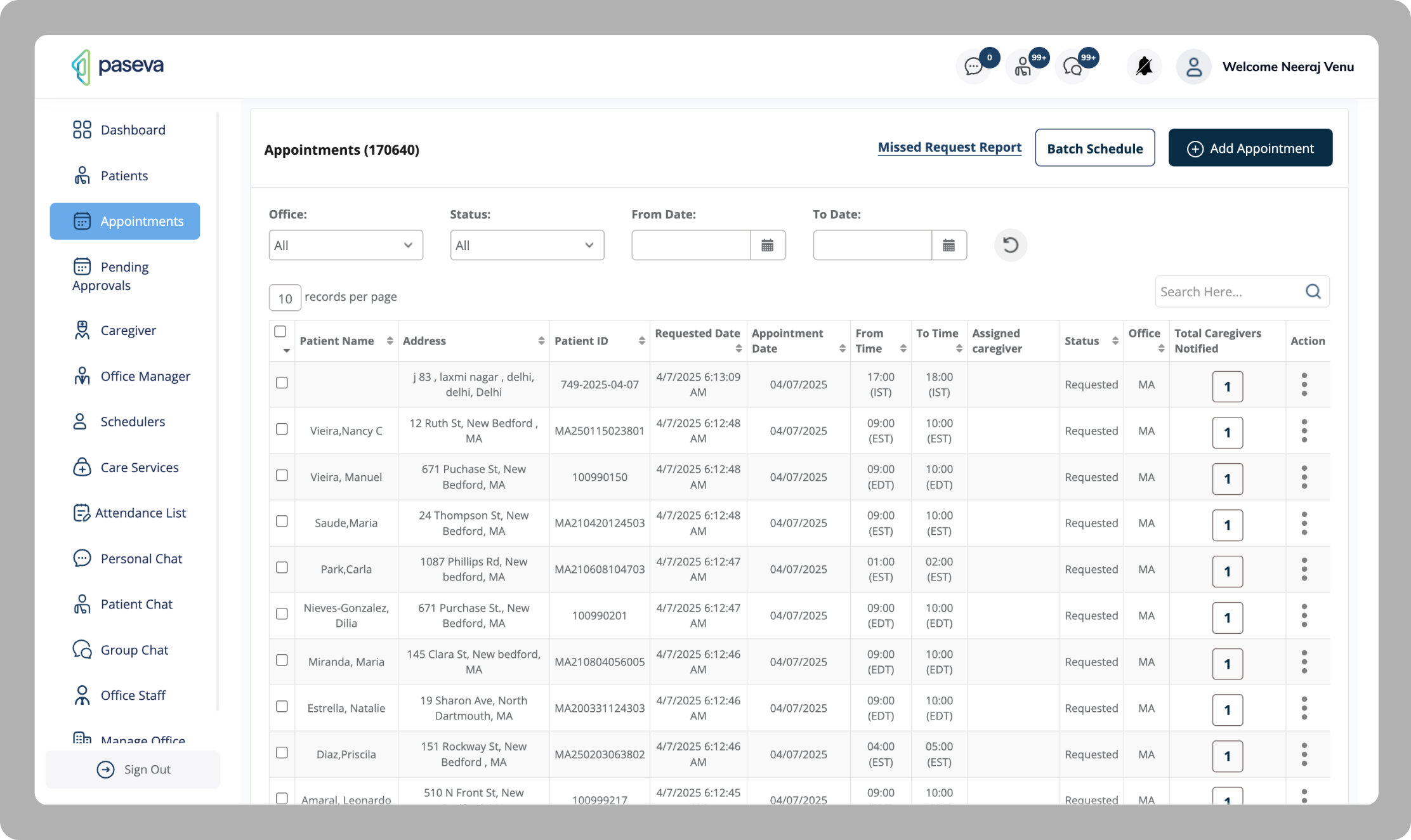Select the Nieves-Gonzalez, Dilia row checkbox
This screenshot has width=1411, height=840.
click(x=282, y=614)
